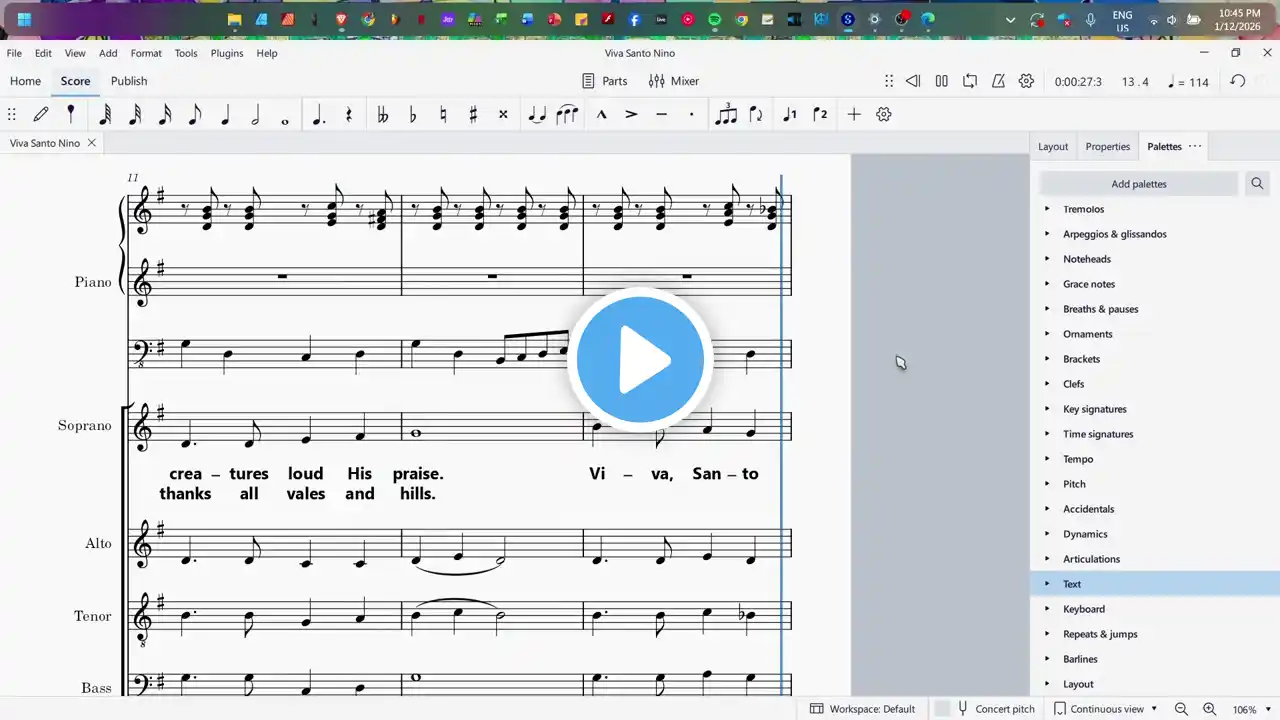Switch to the Properties tab

click(x=1107, y=146)
